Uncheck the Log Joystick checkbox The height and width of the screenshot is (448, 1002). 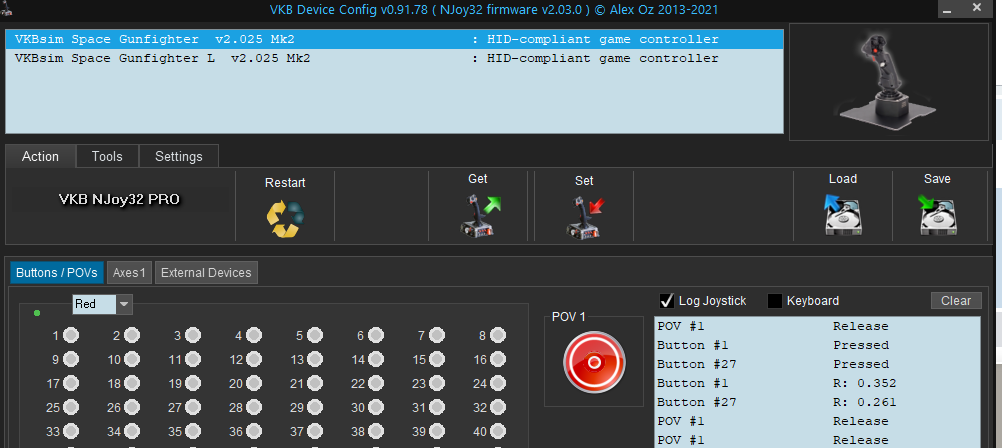click(667, 300)
